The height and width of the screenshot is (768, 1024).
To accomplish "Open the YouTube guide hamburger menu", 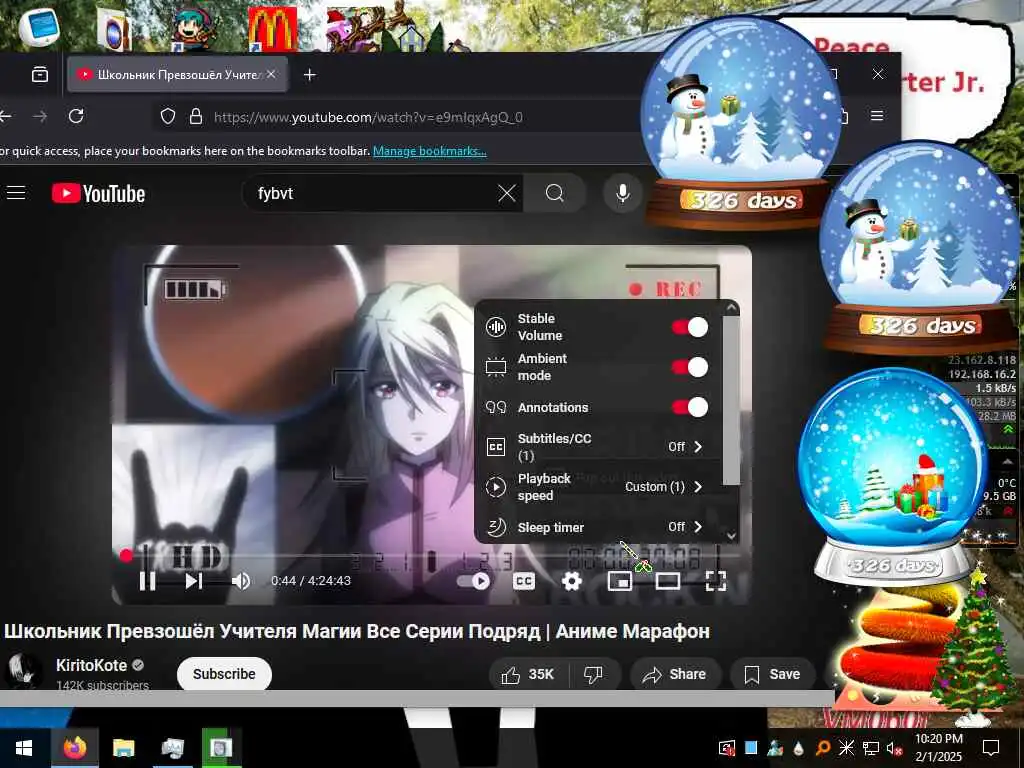I will [16, 193].
